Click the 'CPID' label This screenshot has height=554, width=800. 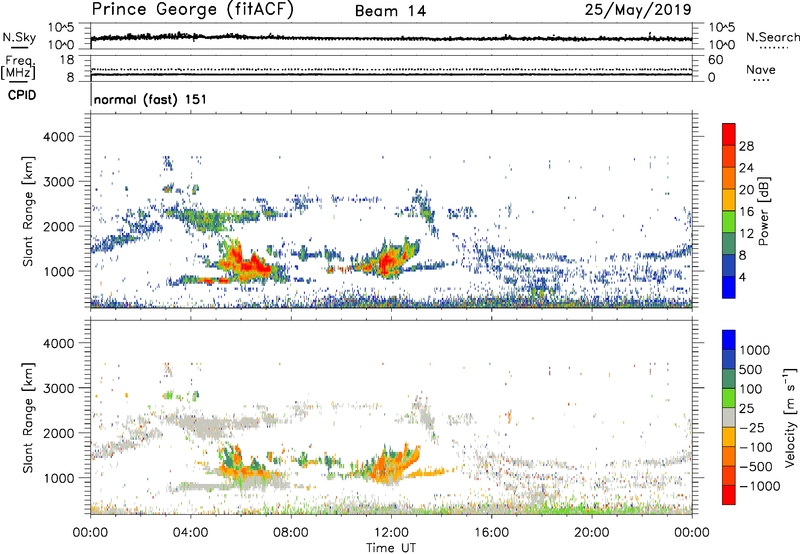click(x=22, y=95)
